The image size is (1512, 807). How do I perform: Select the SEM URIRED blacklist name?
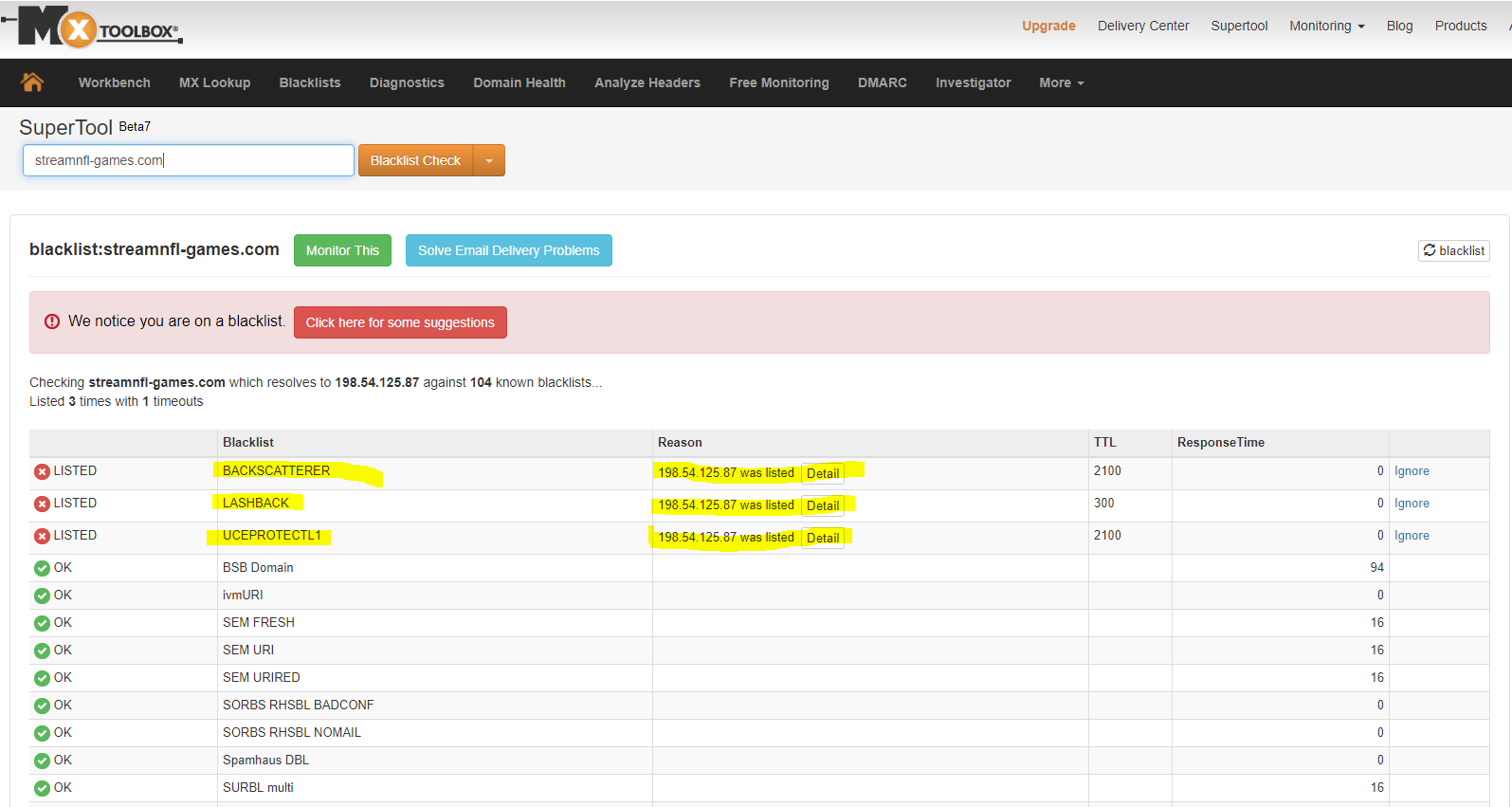click(262, 677)
